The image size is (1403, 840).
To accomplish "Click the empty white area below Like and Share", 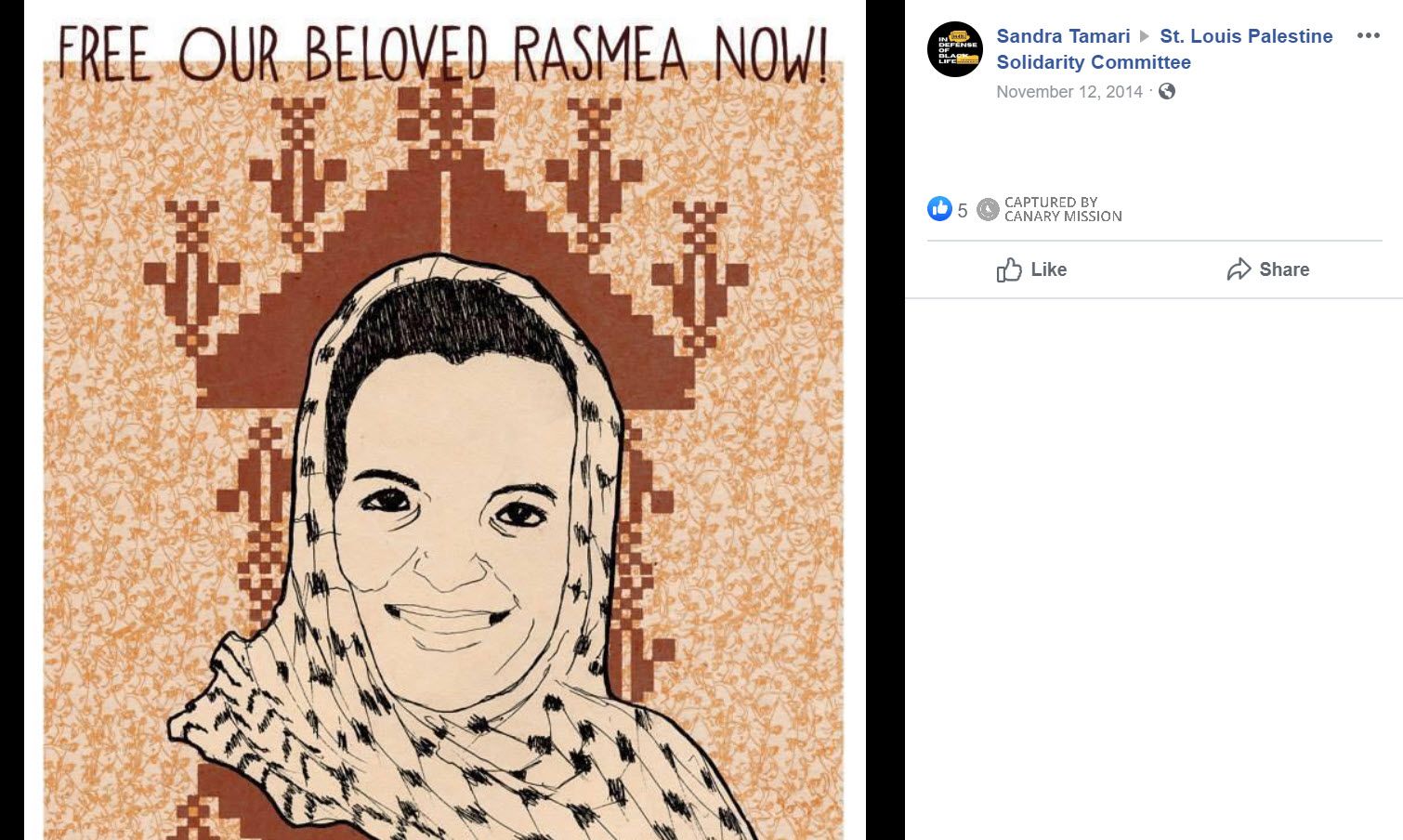I will [x=1154, y=569].
